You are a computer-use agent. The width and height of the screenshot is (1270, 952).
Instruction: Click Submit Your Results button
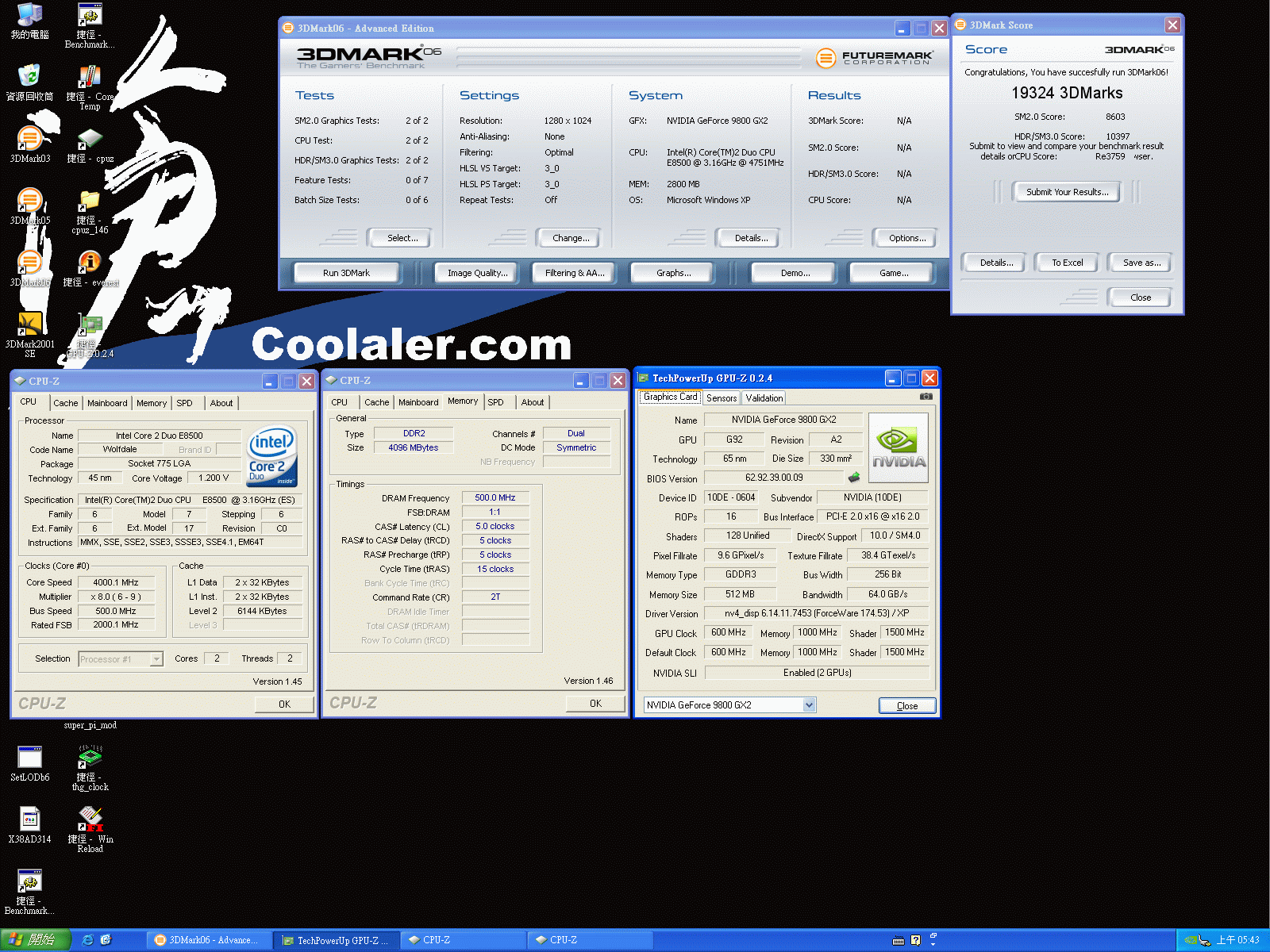pyautogui.click(x=1067, y=192)
